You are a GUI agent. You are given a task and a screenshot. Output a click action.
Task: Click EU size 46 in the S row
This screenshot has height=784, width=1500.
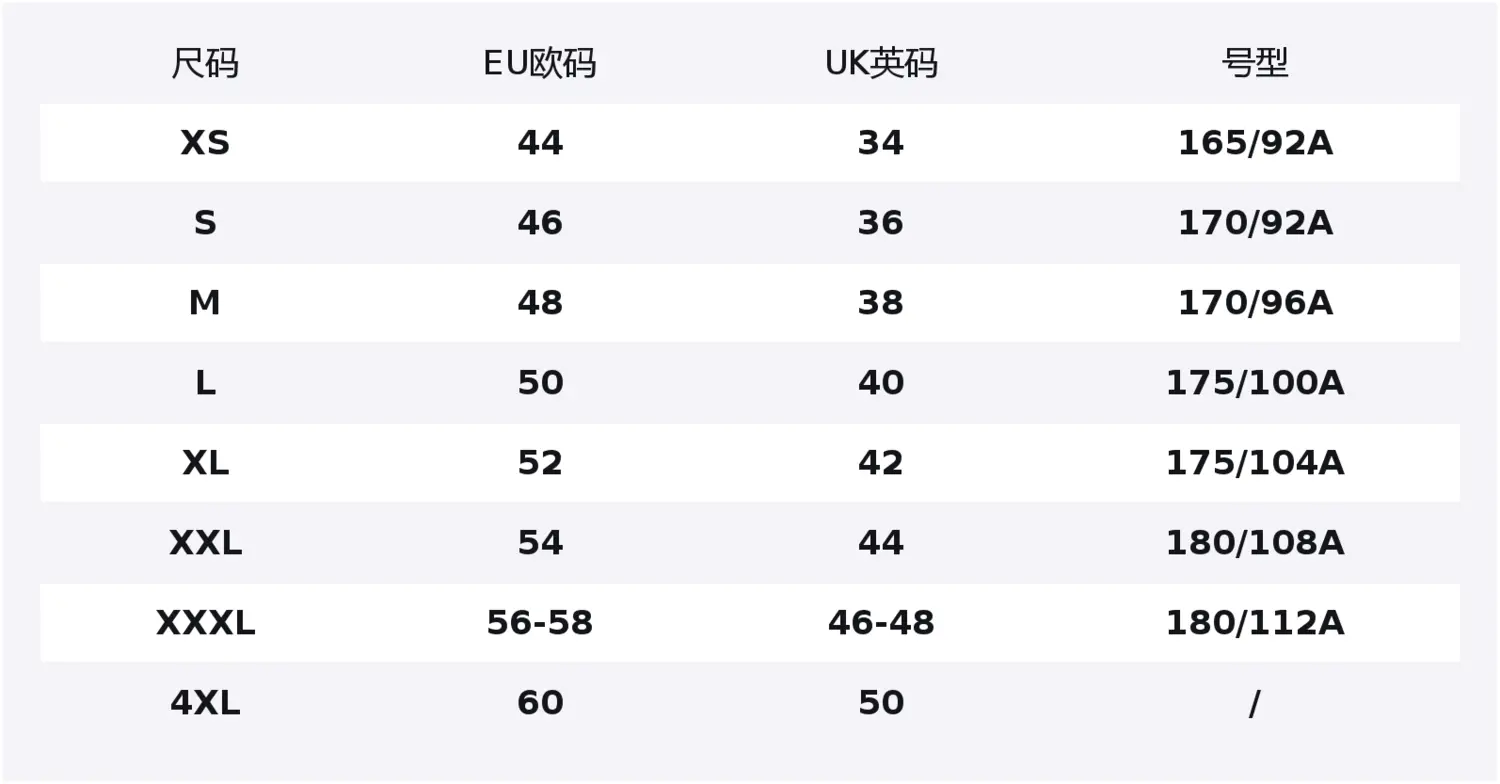540,223
